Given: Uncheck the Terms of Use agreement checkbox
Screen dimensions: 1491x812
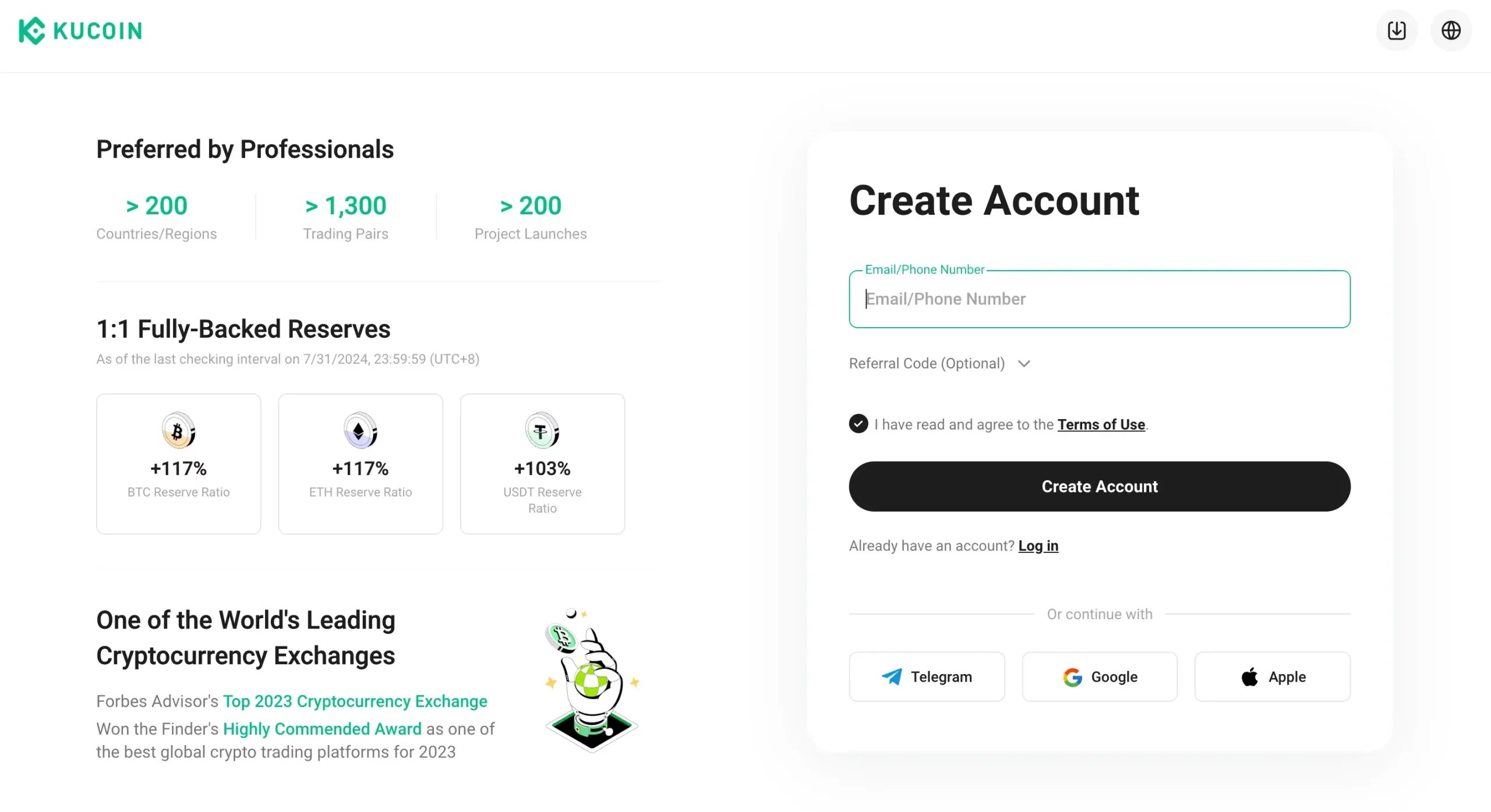Looking at the screenshot, I should coord(857,424).
